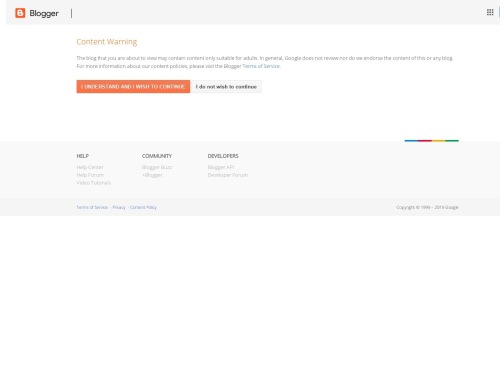Visit the Help Forum link
Image resolution: width=500 pixels, height=375 pixels.
[x=90, y=175]
